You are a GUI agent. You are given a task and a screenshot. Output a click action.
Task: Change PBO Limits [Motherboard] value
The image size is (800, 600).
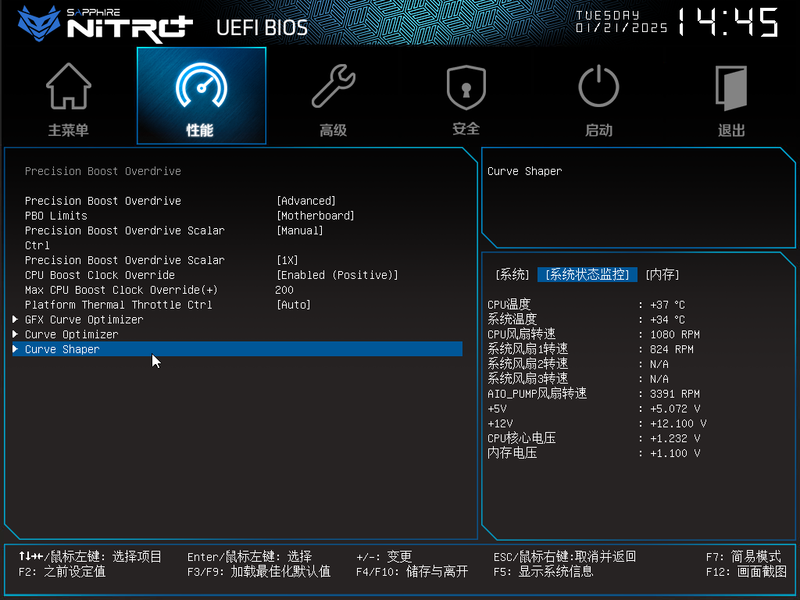point(315,215)
